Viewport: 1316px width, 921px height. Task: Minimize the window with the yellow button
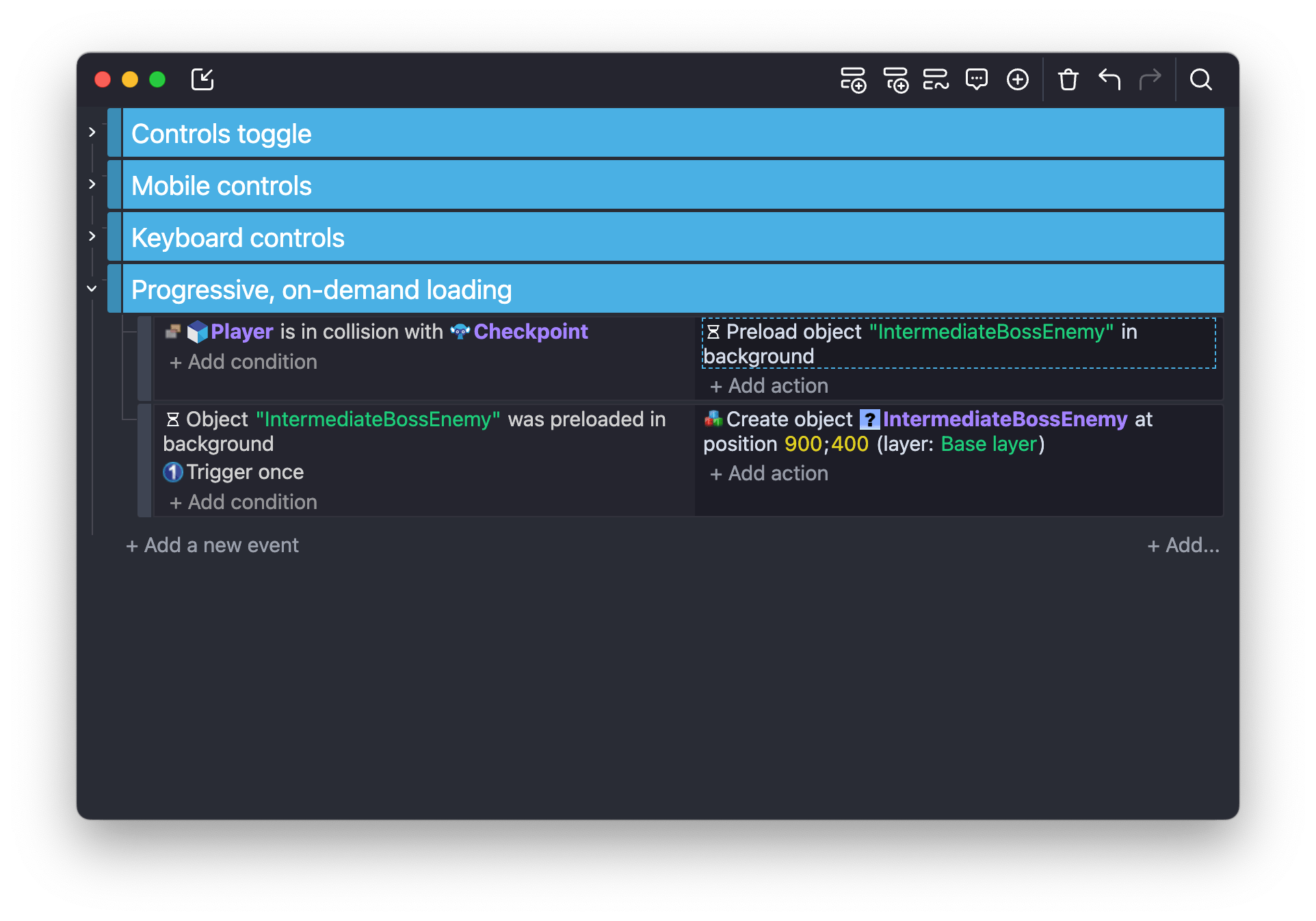[130, 79]
